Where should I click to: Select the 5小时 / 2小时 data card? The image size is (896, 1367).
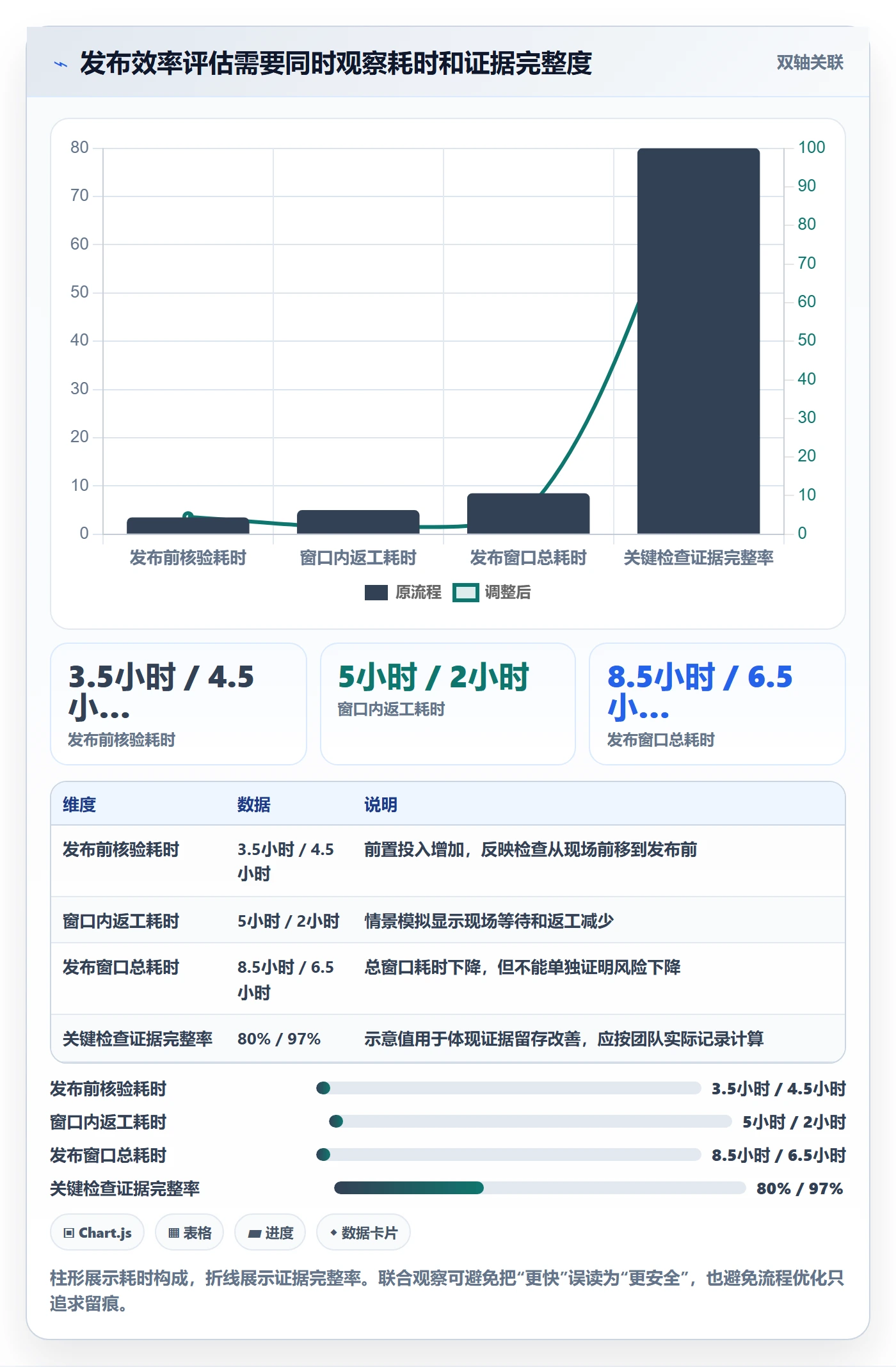point(448,704)
